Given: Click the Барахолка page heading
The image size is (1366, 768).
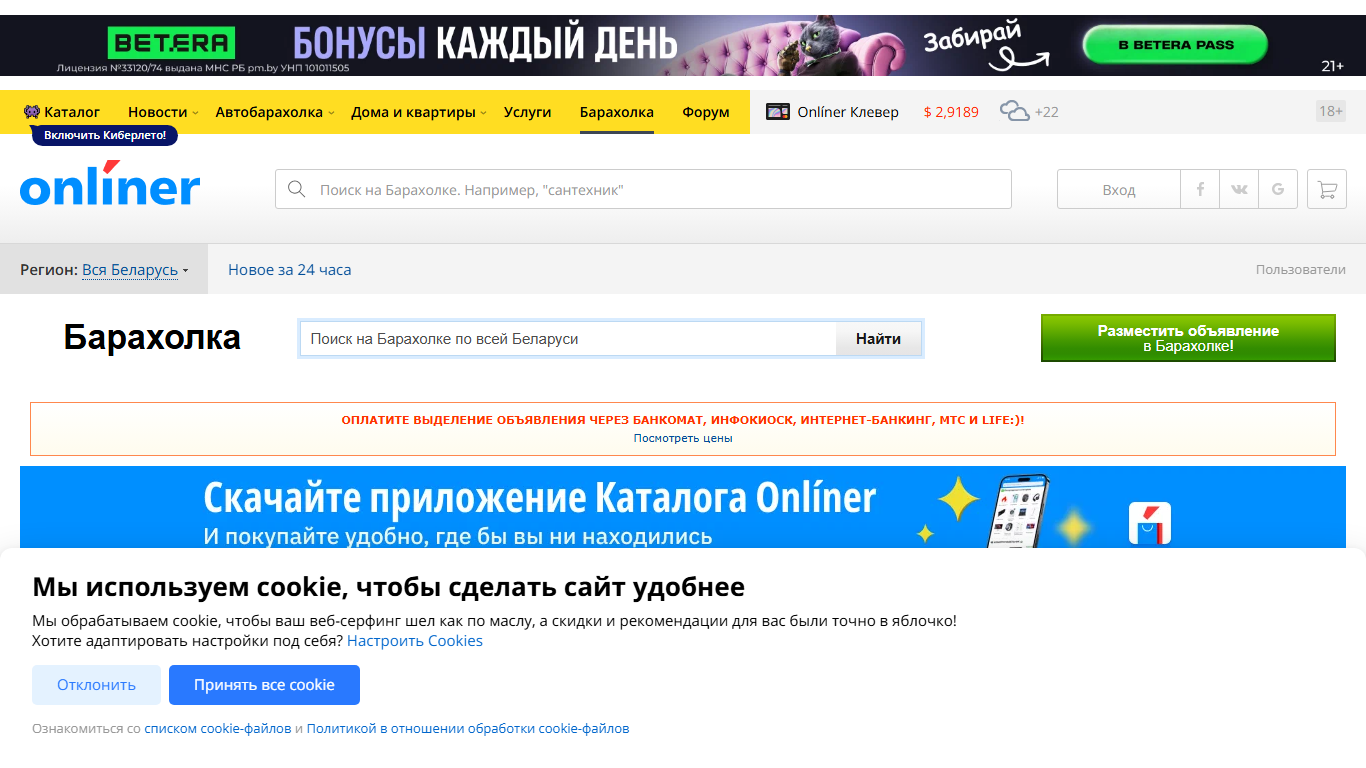Looking at the screenshot, I should point(152,338).
